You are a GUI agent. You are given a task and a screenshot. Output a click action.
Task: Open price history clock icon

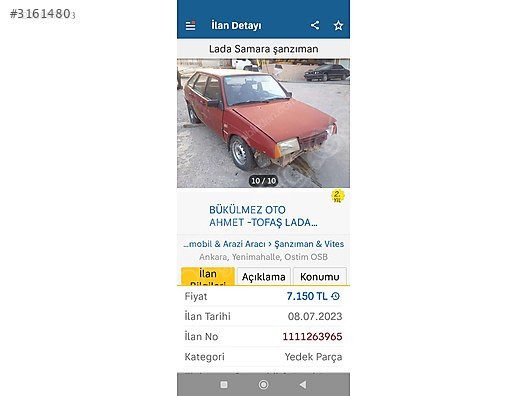pos(335,296)
